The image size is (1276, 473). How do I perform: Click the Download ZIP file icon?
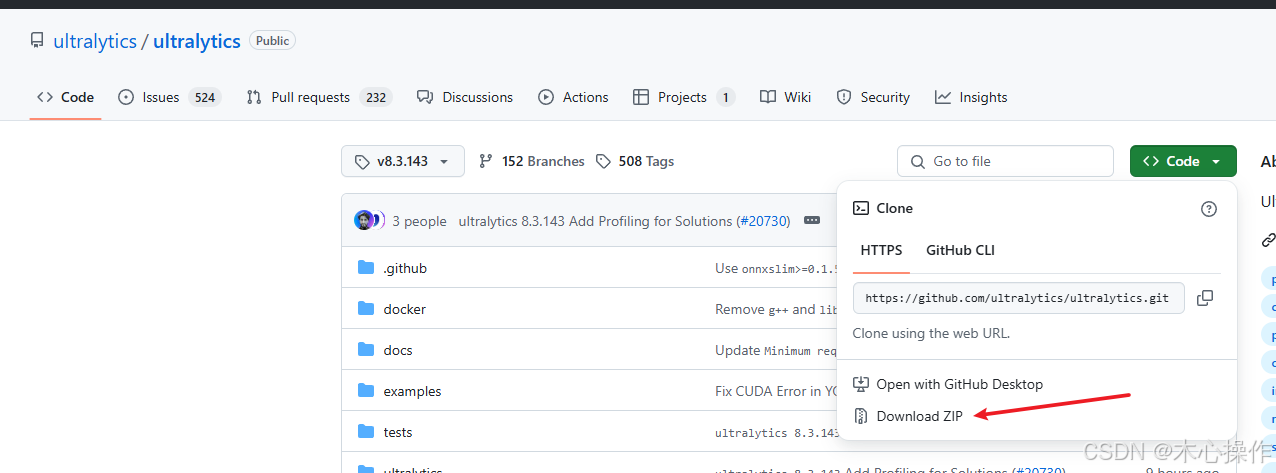click(x=860, y=416)
